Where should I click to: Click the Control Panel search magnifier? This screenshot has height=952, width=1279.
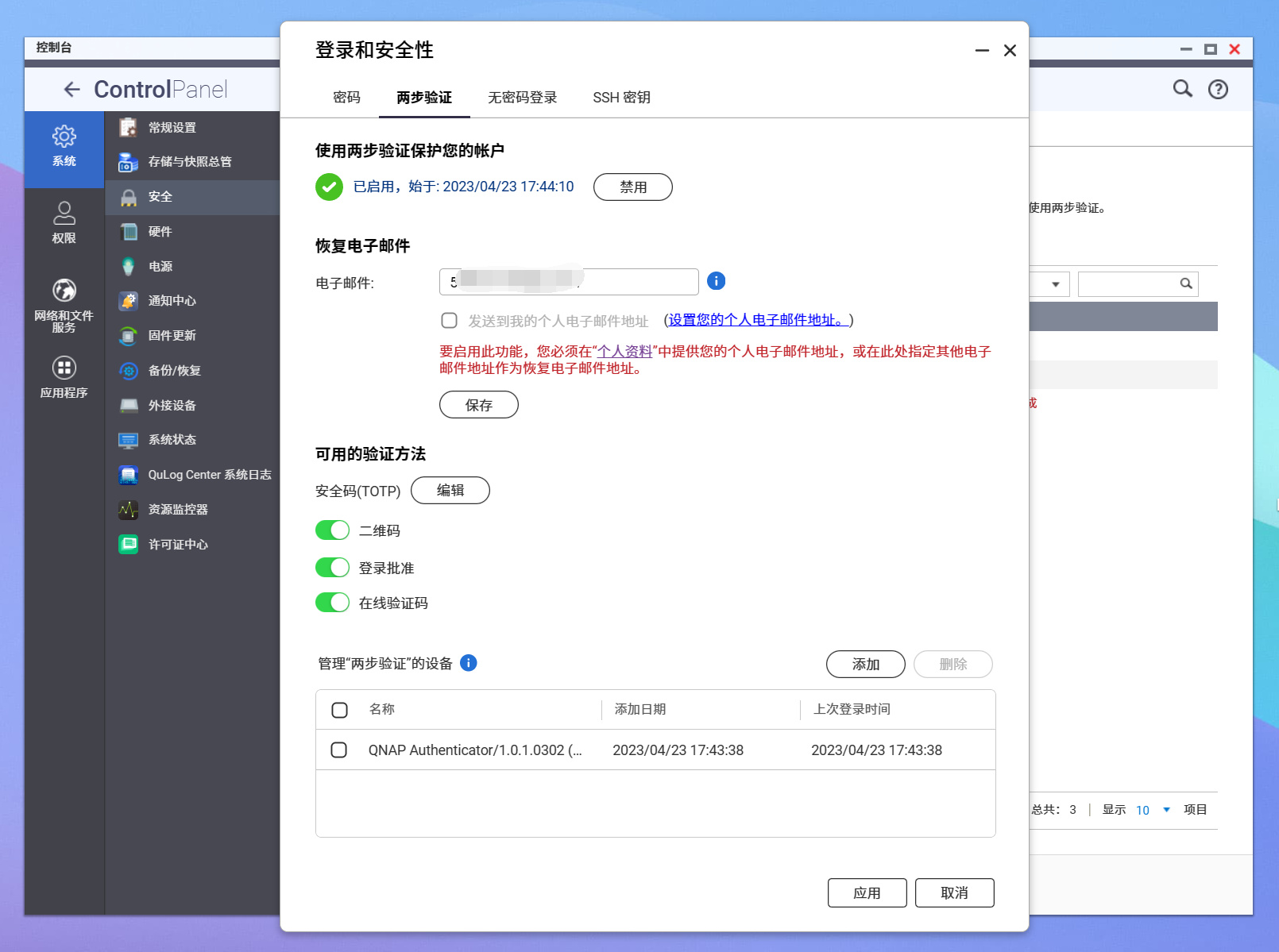[x=1183, y=89]
